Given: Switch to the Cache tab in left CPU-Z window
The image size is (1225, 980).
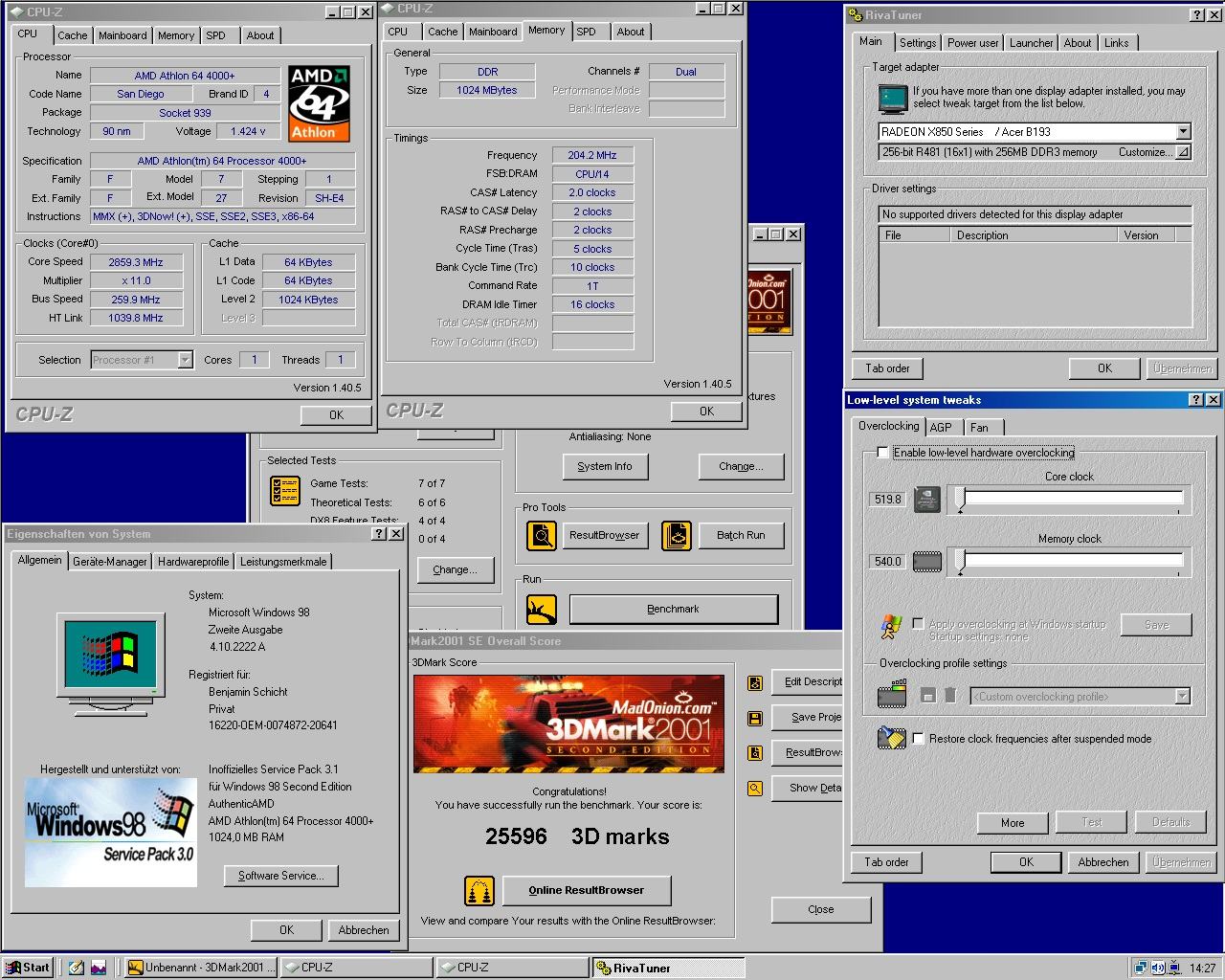Looking at the screenshot, I should click(72, 35).
